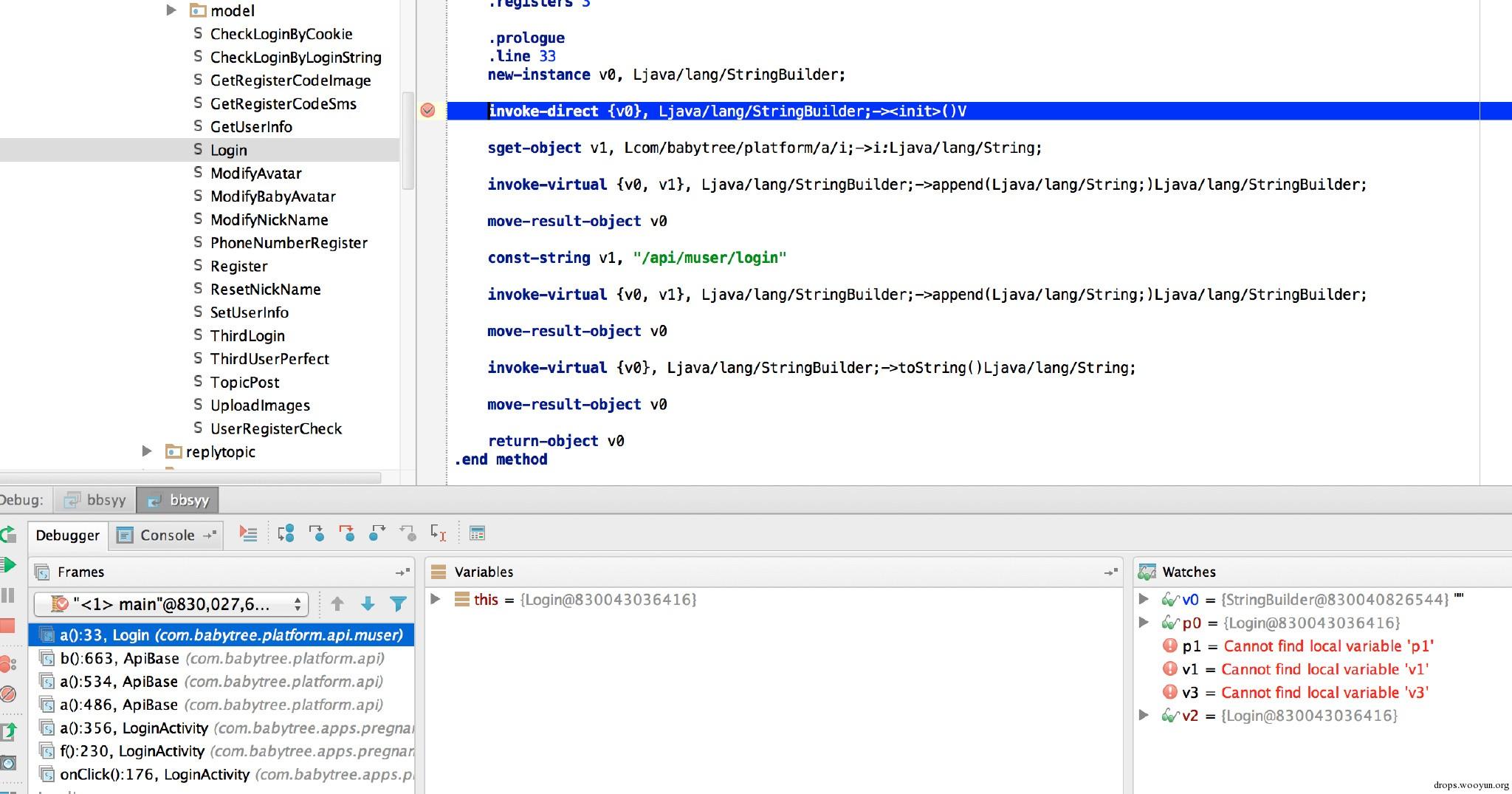
Task: Open the Evaluate Expression calculator icon
Action: pyautogui.click(x=477, y=533)
